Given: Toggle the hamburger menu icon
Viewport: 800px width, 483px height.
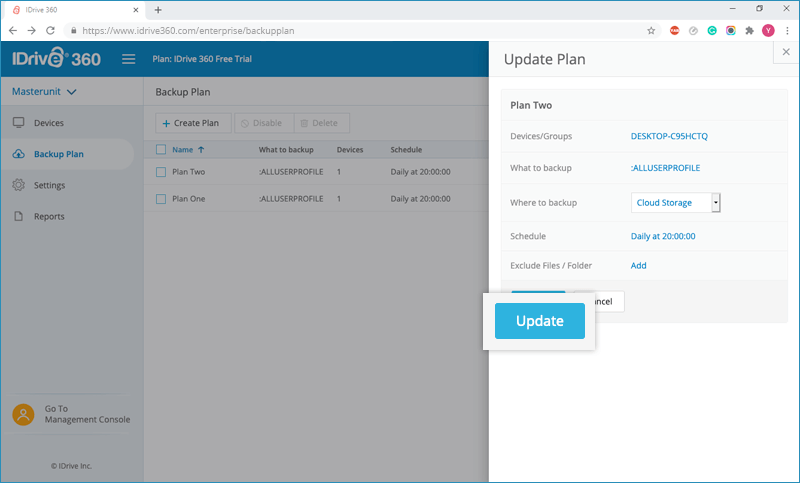Looking at the screenshot, I should [129, 59].
